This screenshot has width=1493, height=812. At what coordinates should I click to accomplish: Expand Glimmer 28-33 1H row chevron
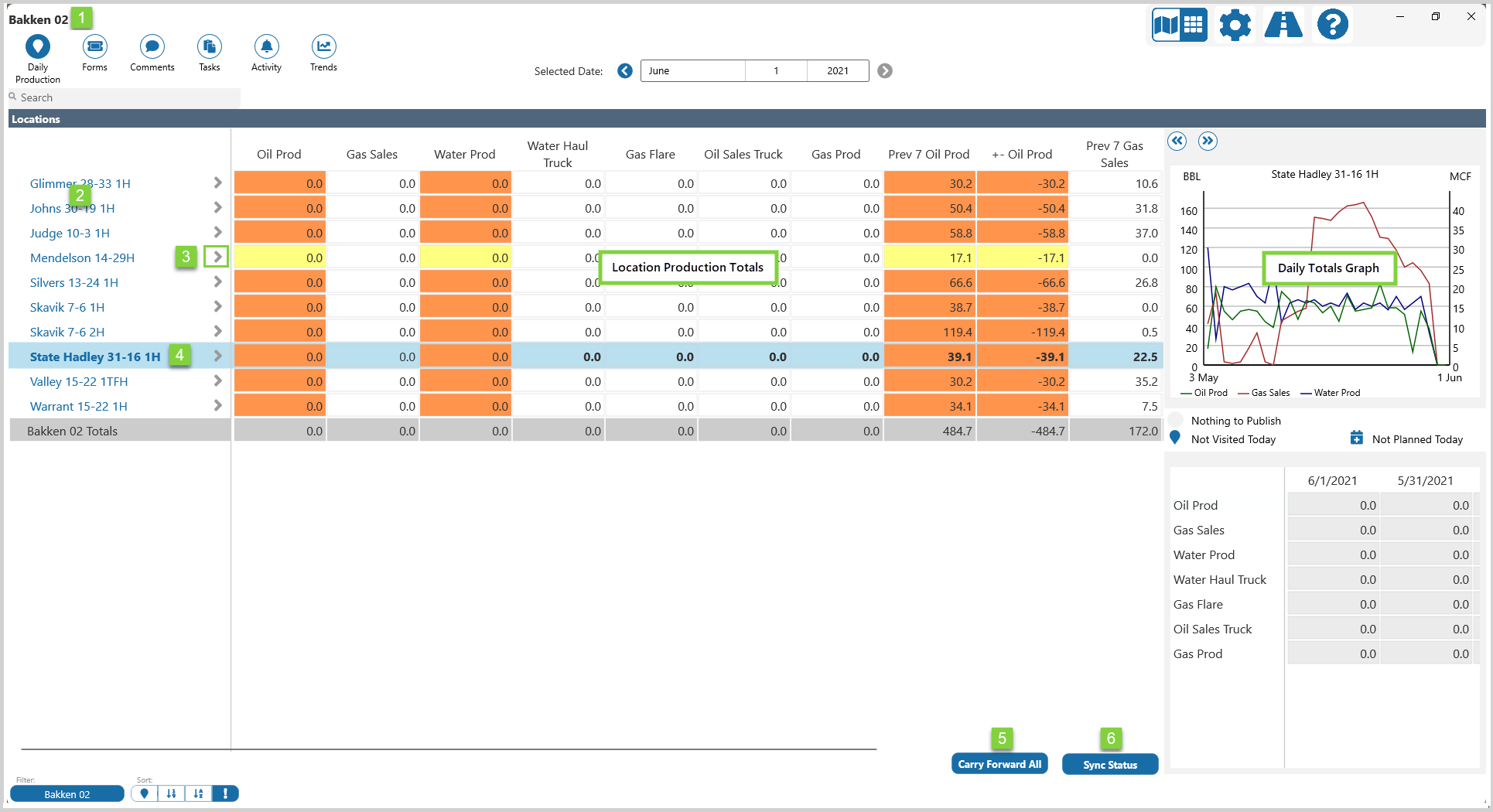(x=217, y=183)
